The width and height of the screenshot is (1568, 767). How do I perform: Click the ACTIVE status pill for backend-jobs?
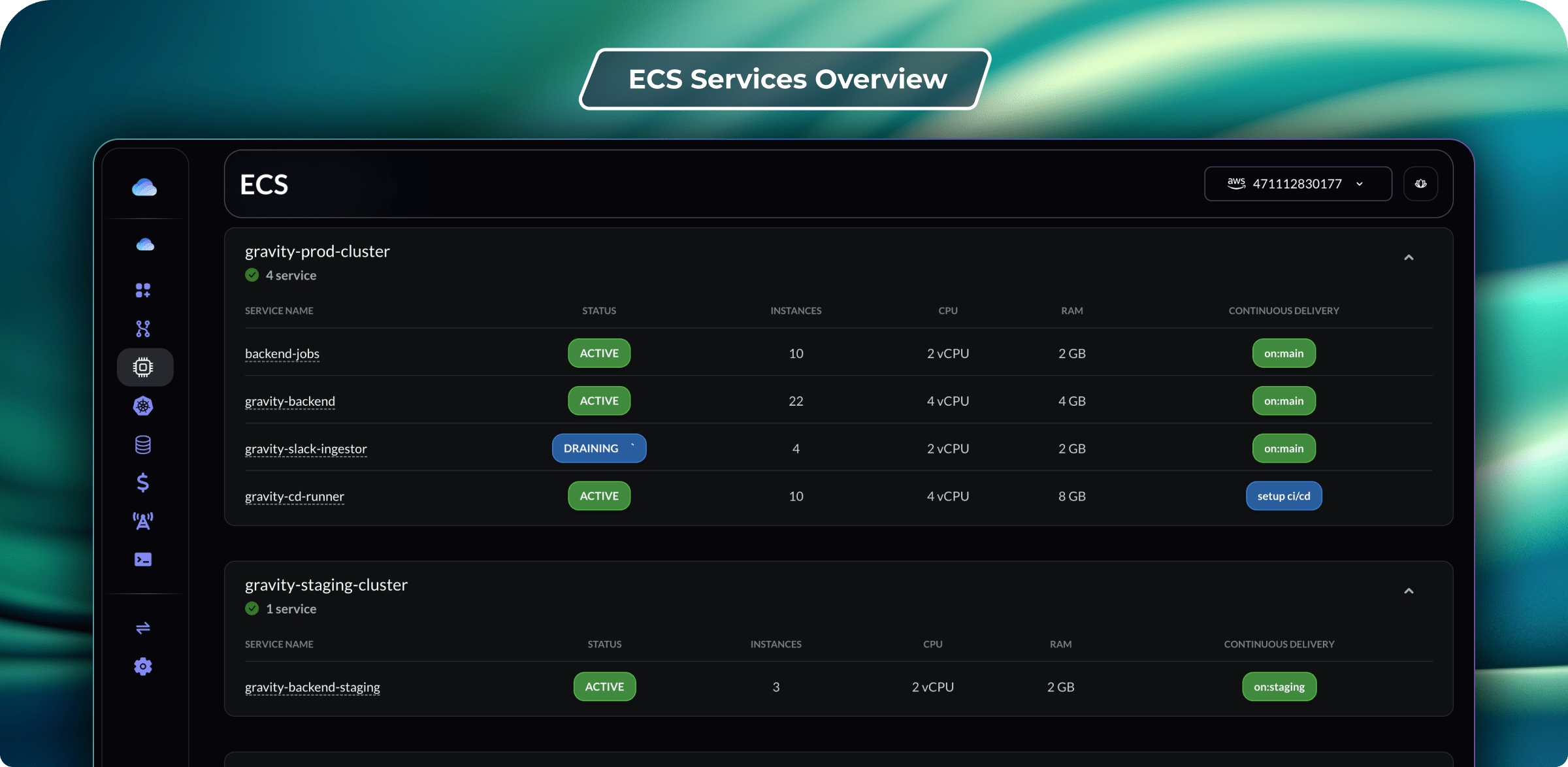tap(598, 353)
